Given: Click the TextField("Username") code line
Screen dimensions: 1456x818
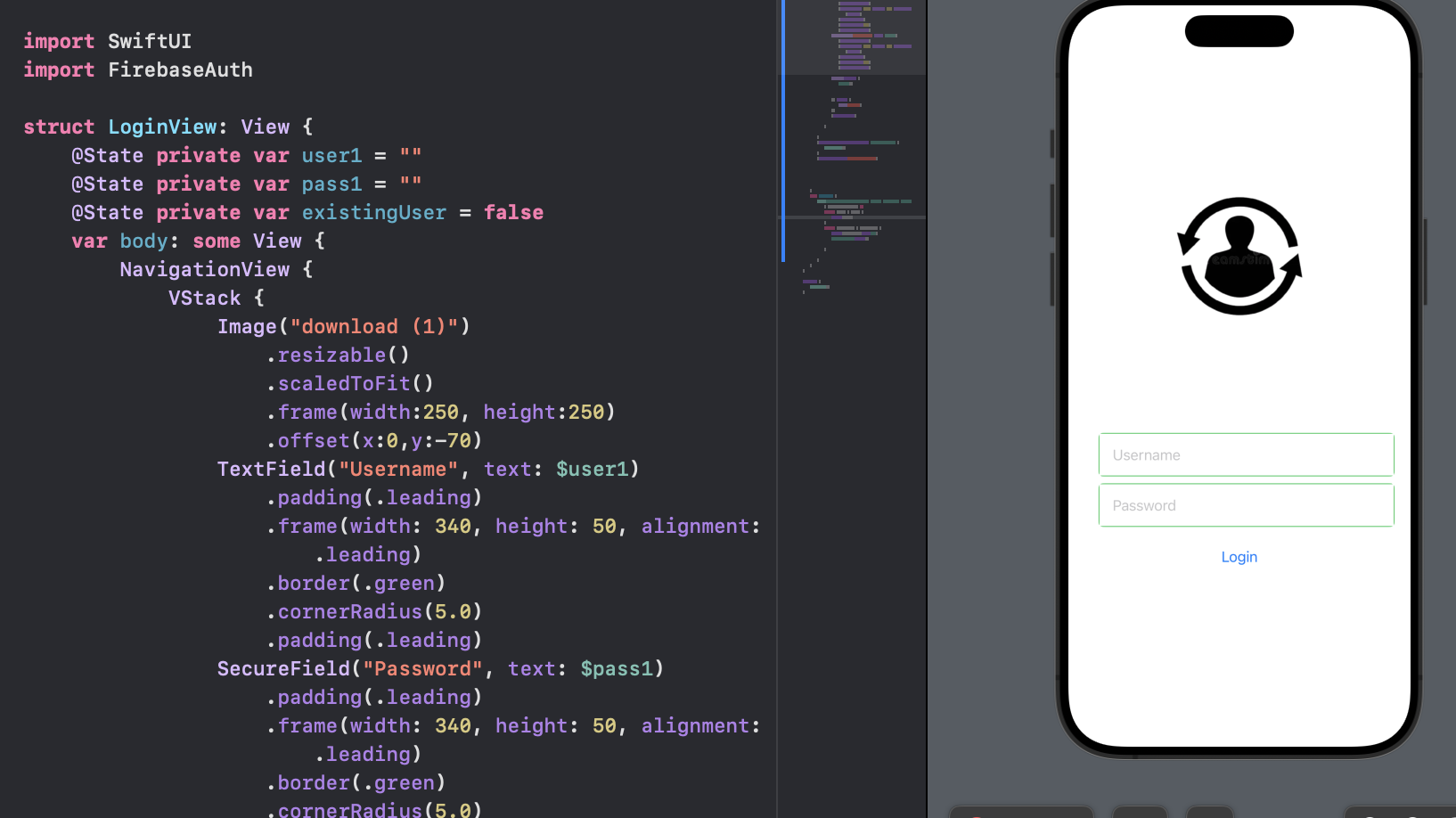Looking at the screenshot, I should tap(428, 469).
